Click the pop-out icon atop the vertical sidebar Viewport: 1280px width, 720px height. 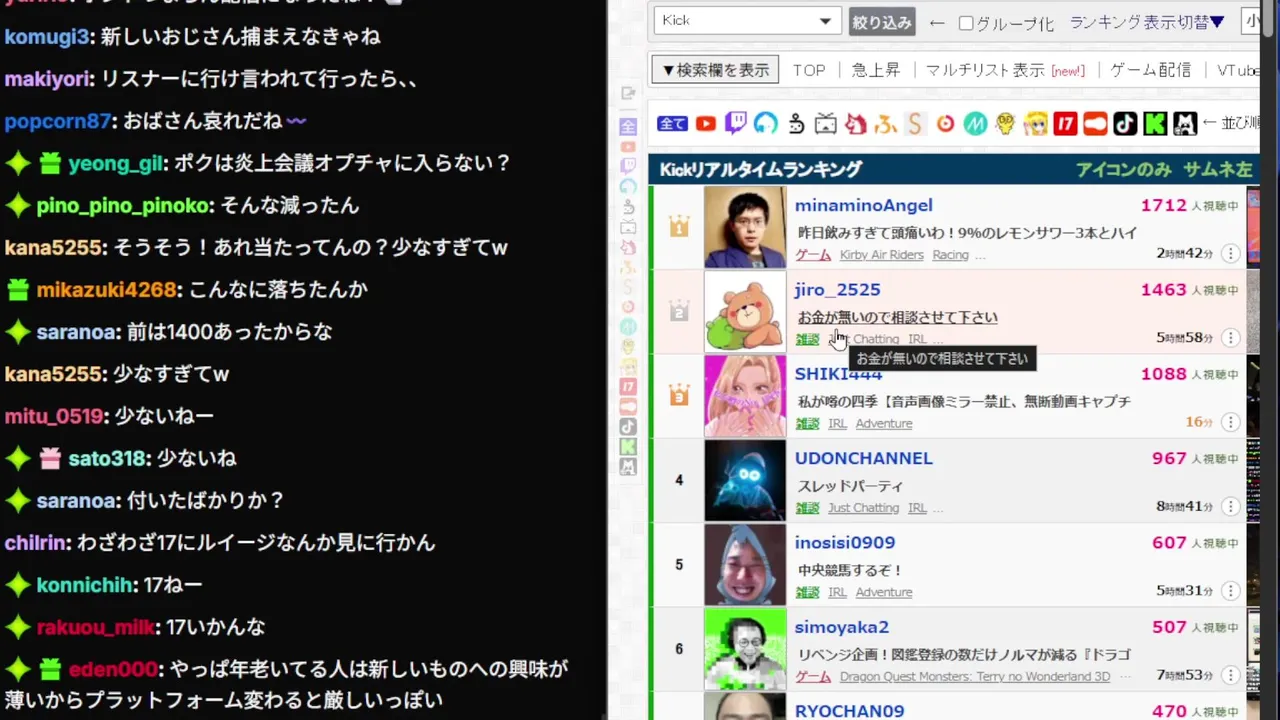pos(628,93)
